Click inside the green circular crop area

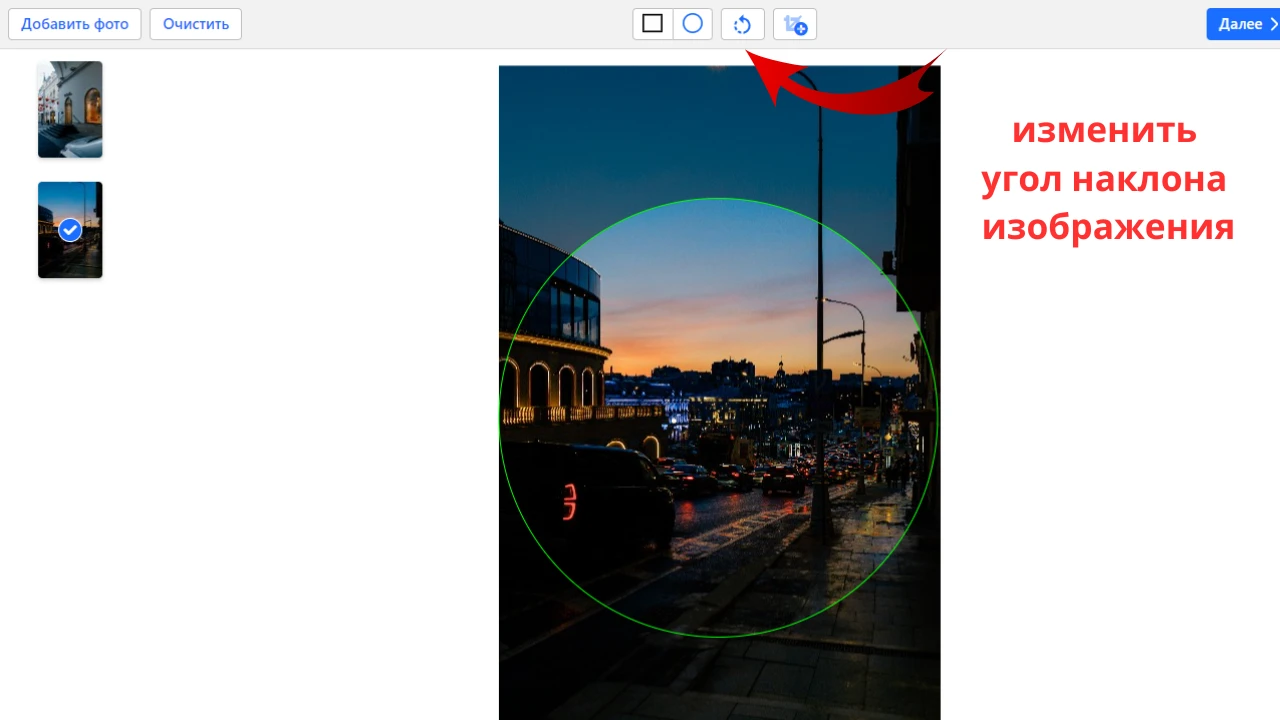719,418
